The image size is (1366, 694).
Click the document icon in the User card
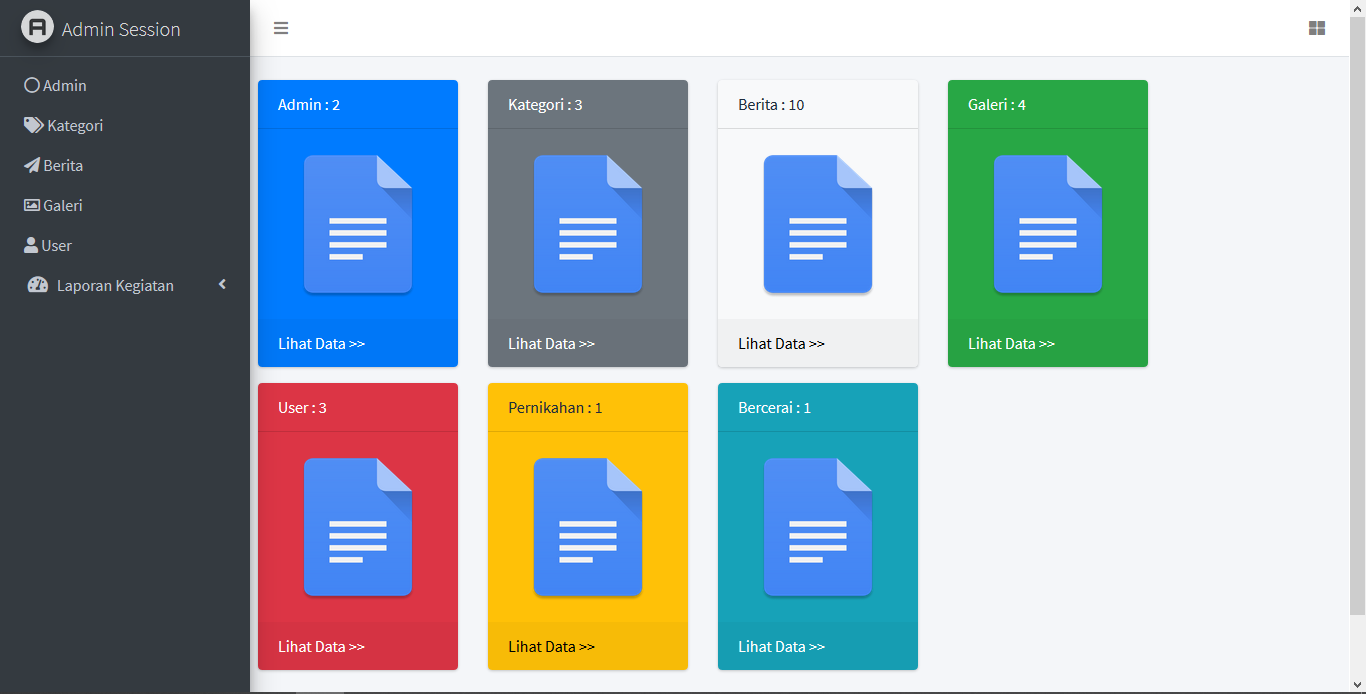coord(358,527)
